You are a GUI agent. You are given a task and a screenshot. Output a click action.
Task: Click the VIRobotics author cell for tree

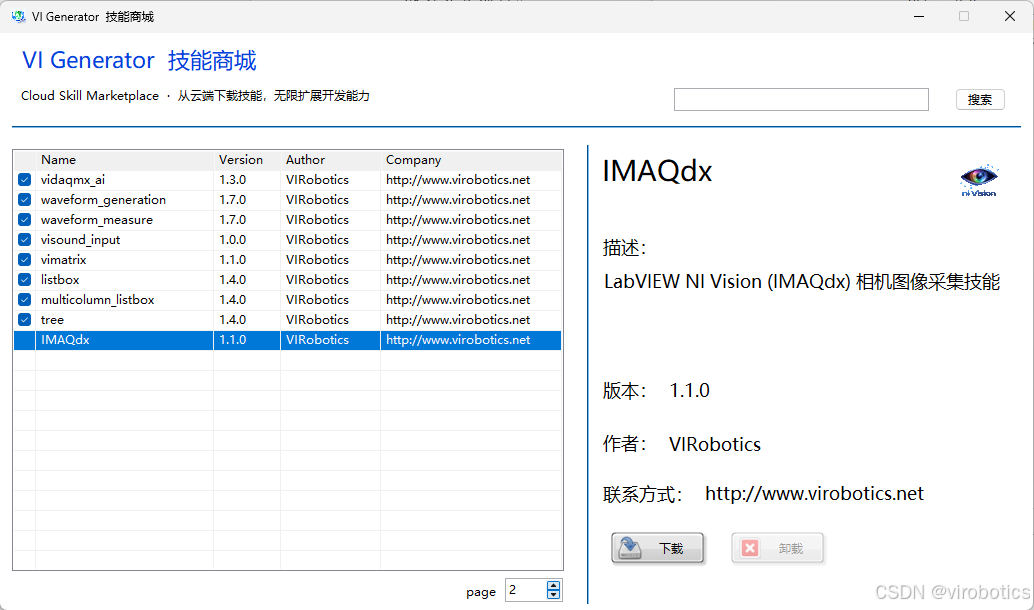[x=317, y=319]
